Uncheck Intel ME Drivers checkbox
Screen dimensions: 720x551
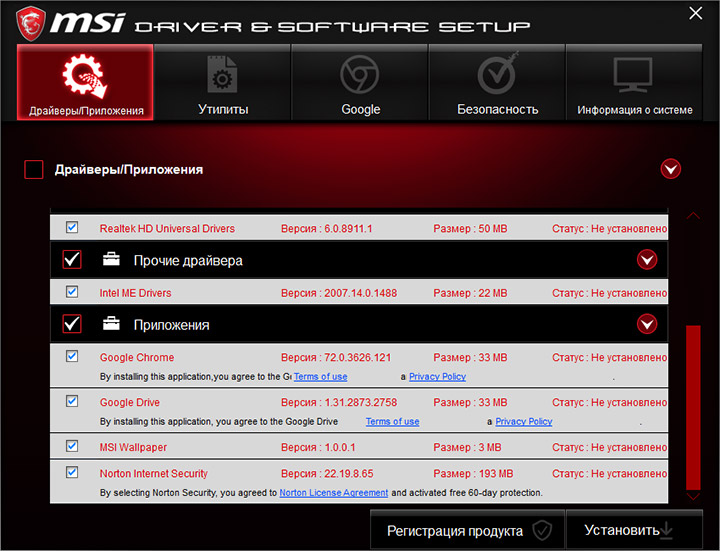click(72, 292)
